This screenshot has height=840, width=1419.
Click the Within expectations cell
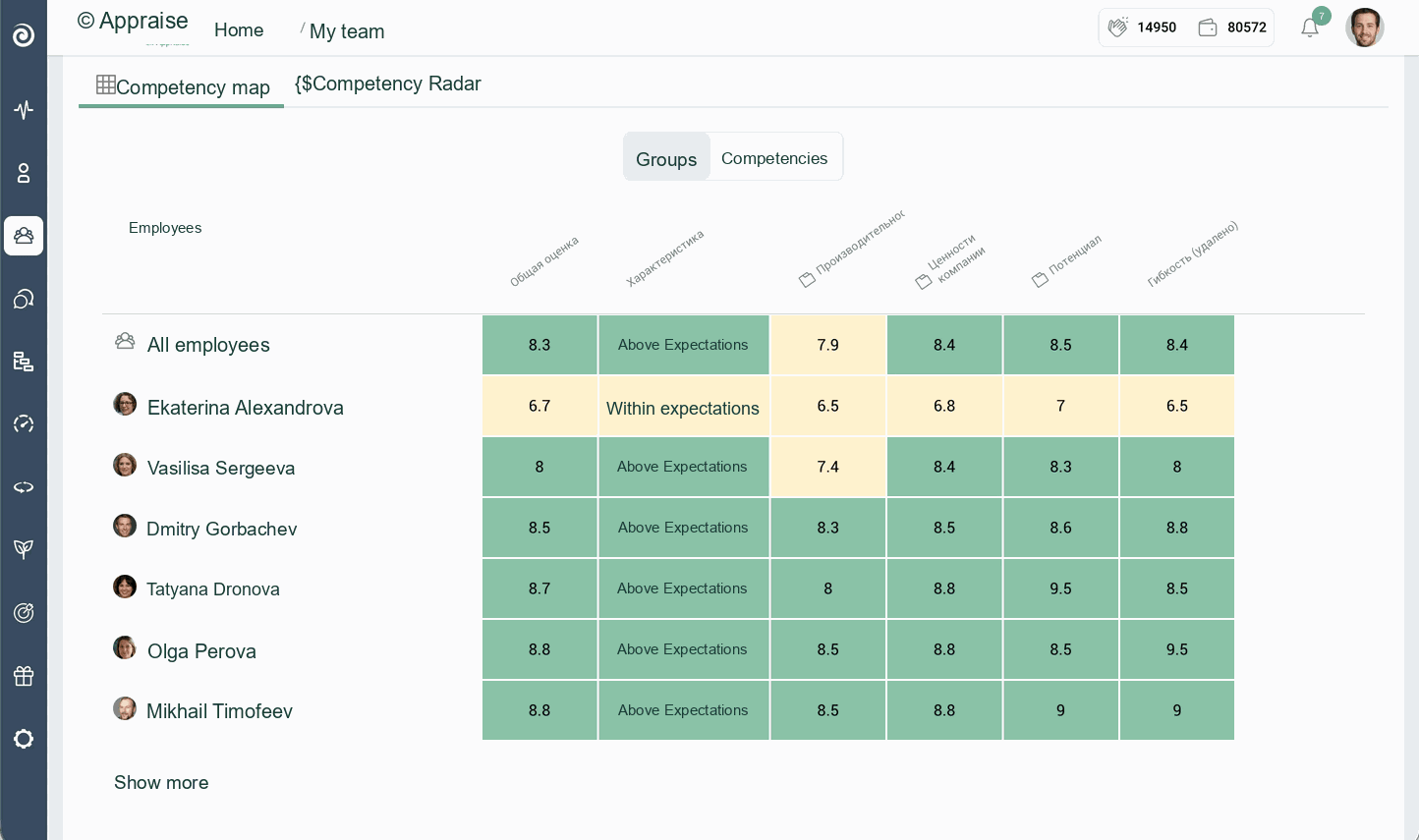click(684, 407)
